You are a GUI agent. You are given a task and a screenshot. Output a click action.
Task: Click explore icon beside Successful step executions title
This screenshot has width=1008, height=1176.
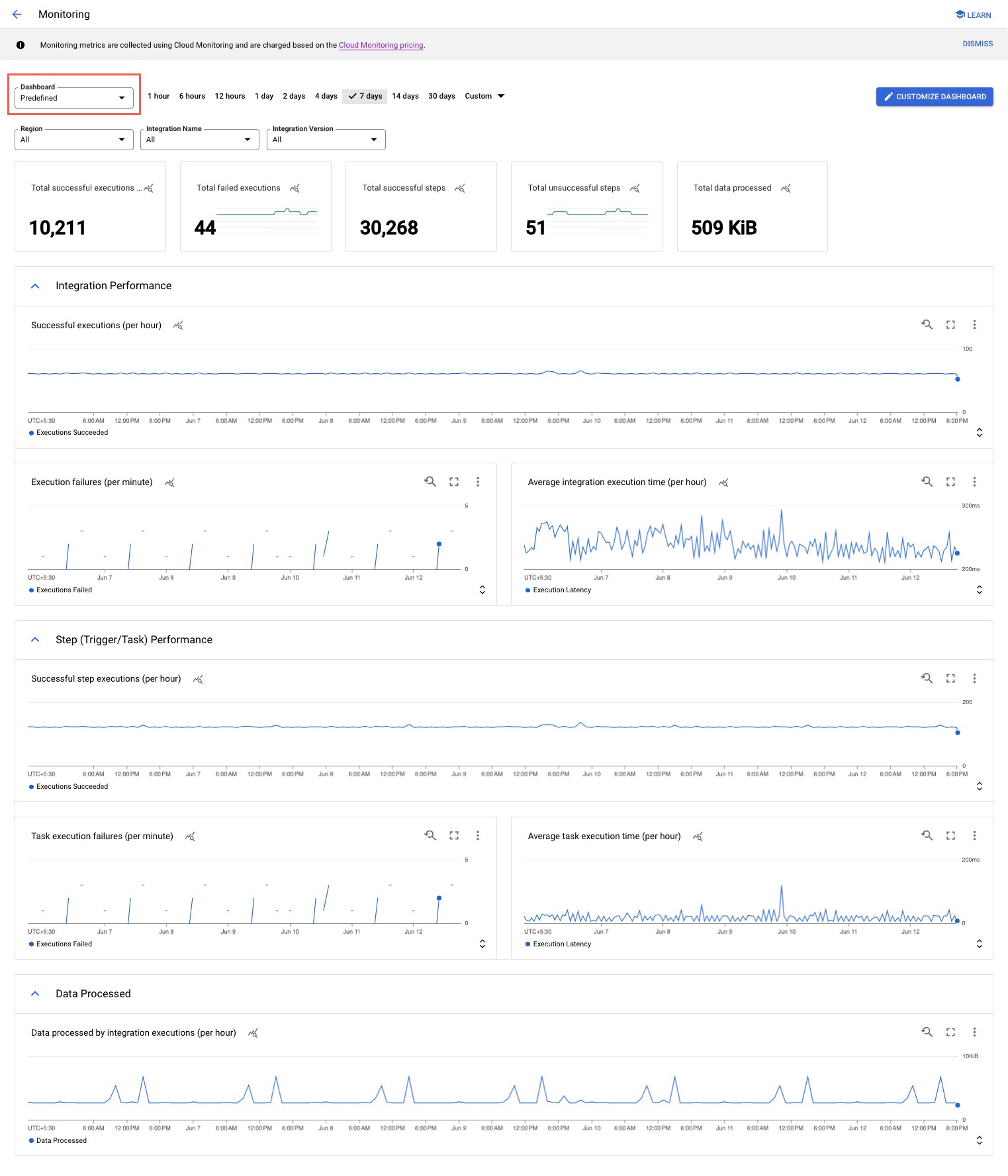point(198,679)
